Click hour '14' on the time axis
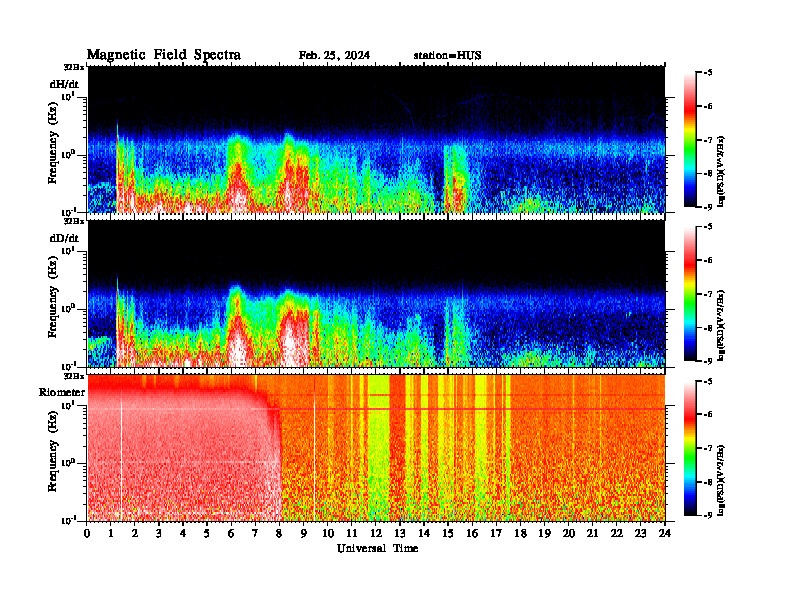 coord(424,533)
